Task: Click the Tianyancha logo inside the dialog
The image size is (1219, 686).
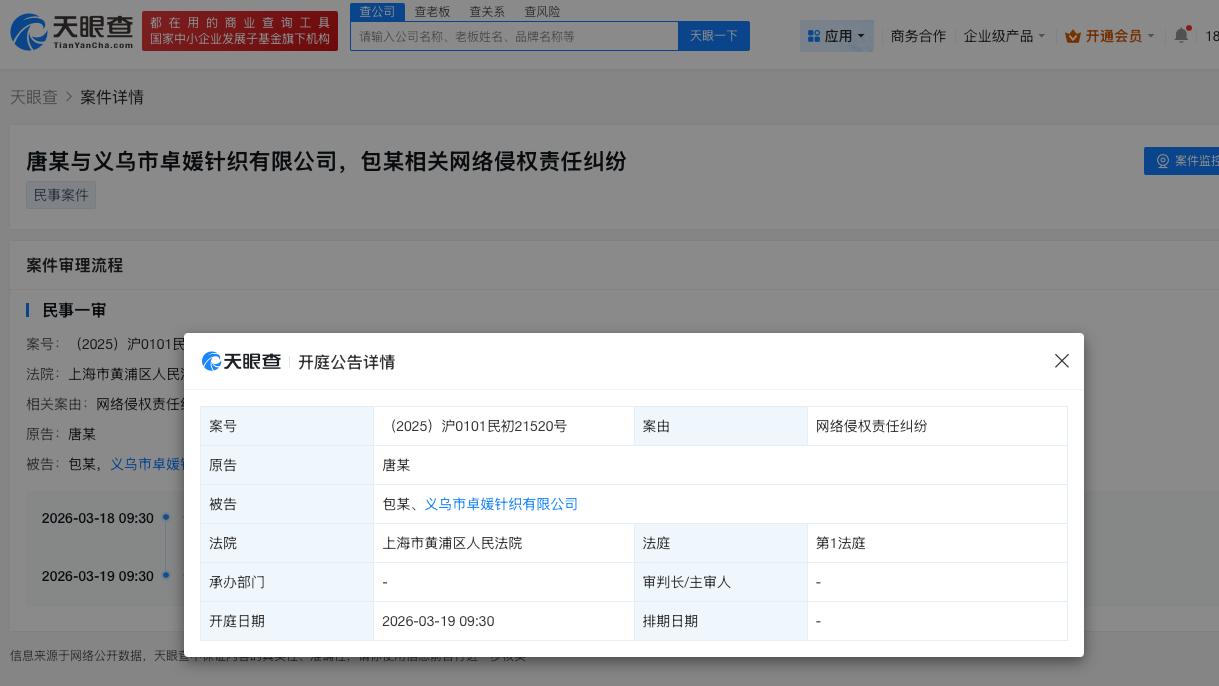Action: click(241, 361)
